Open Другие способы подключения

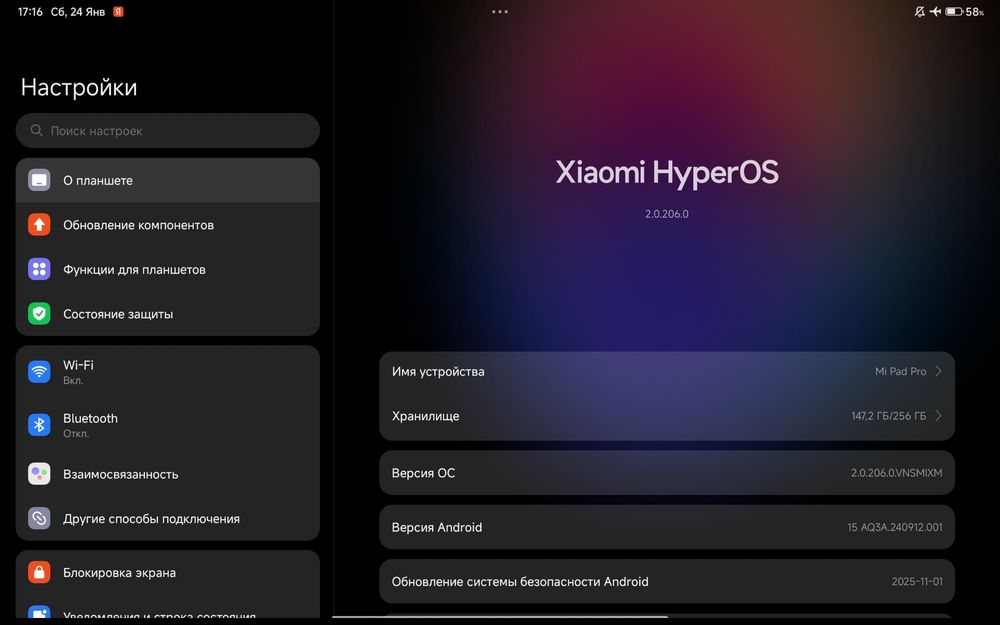point(168,518)
